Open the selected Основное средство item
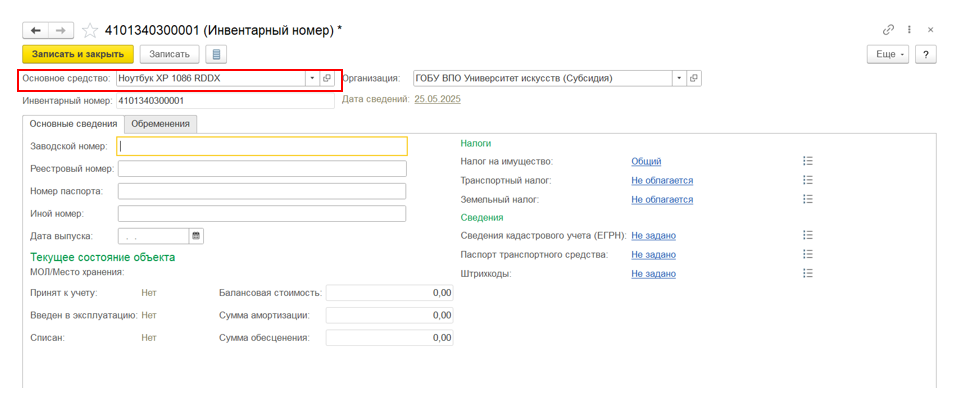This screenshot has width=960, height=408. pos(327,78)
